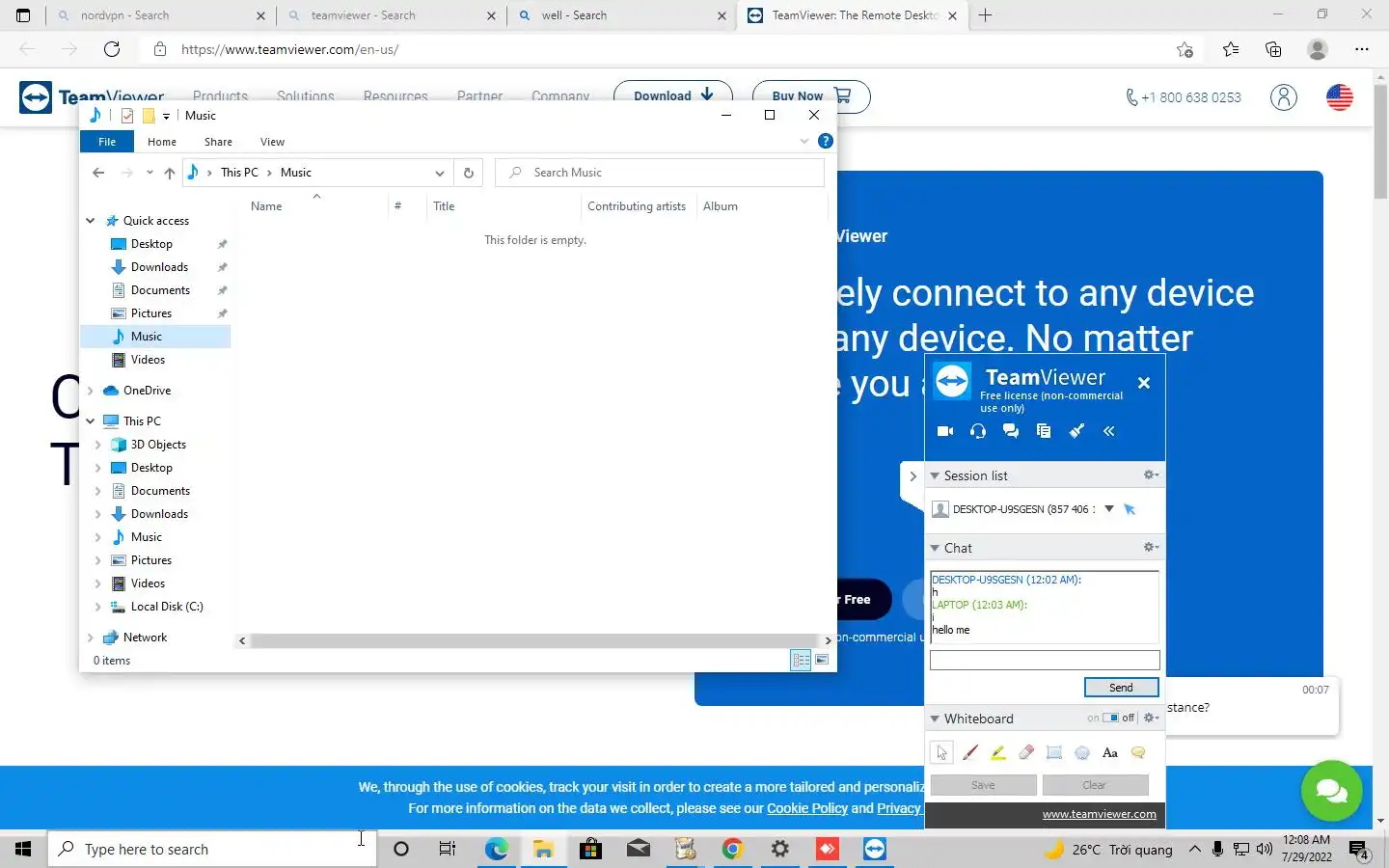Open the File tab in Explorer

[x=107, y=142]
